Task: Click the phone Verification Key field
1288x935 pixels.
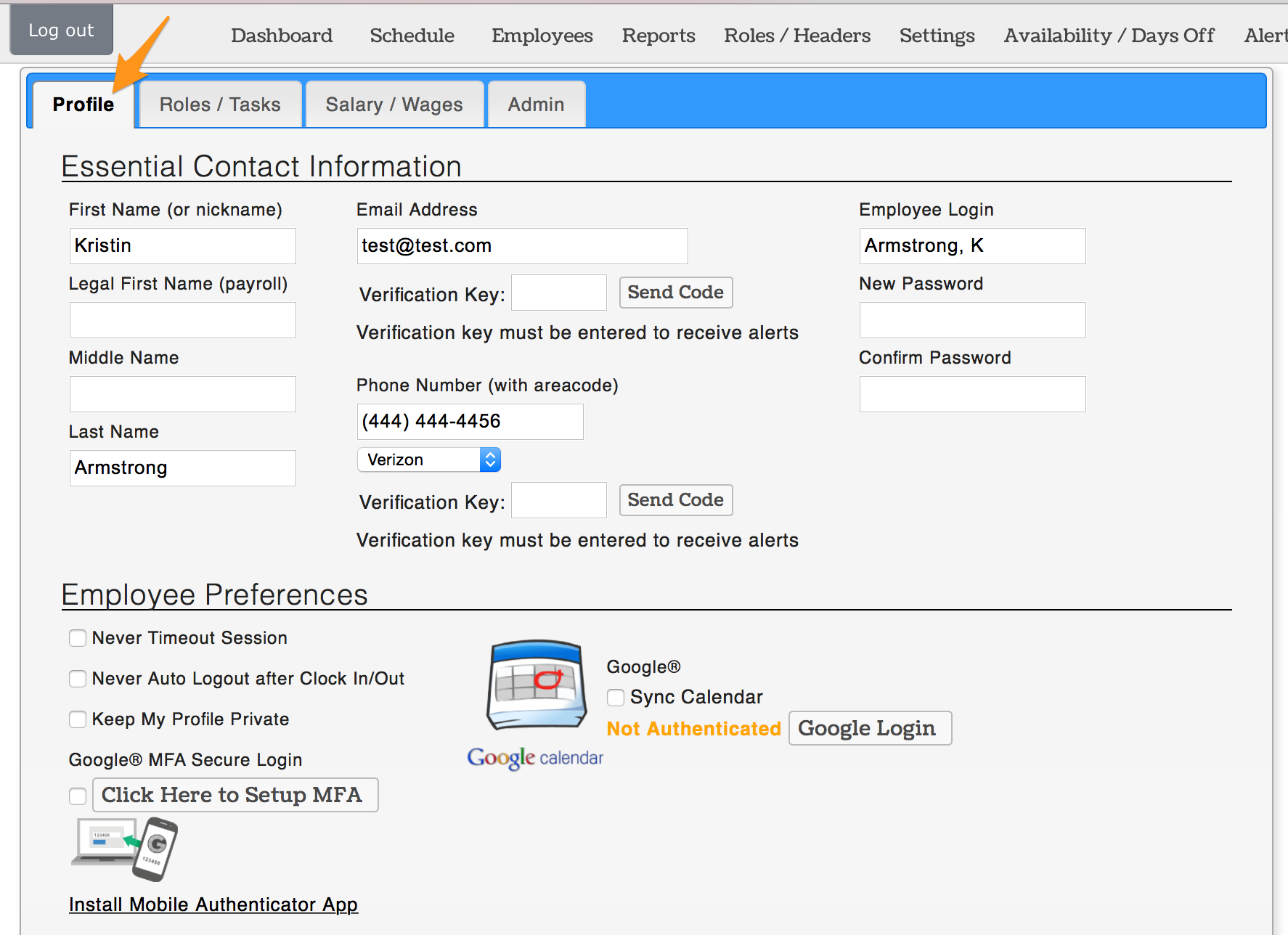Action: pyautogui.click(x=559, y=500)
